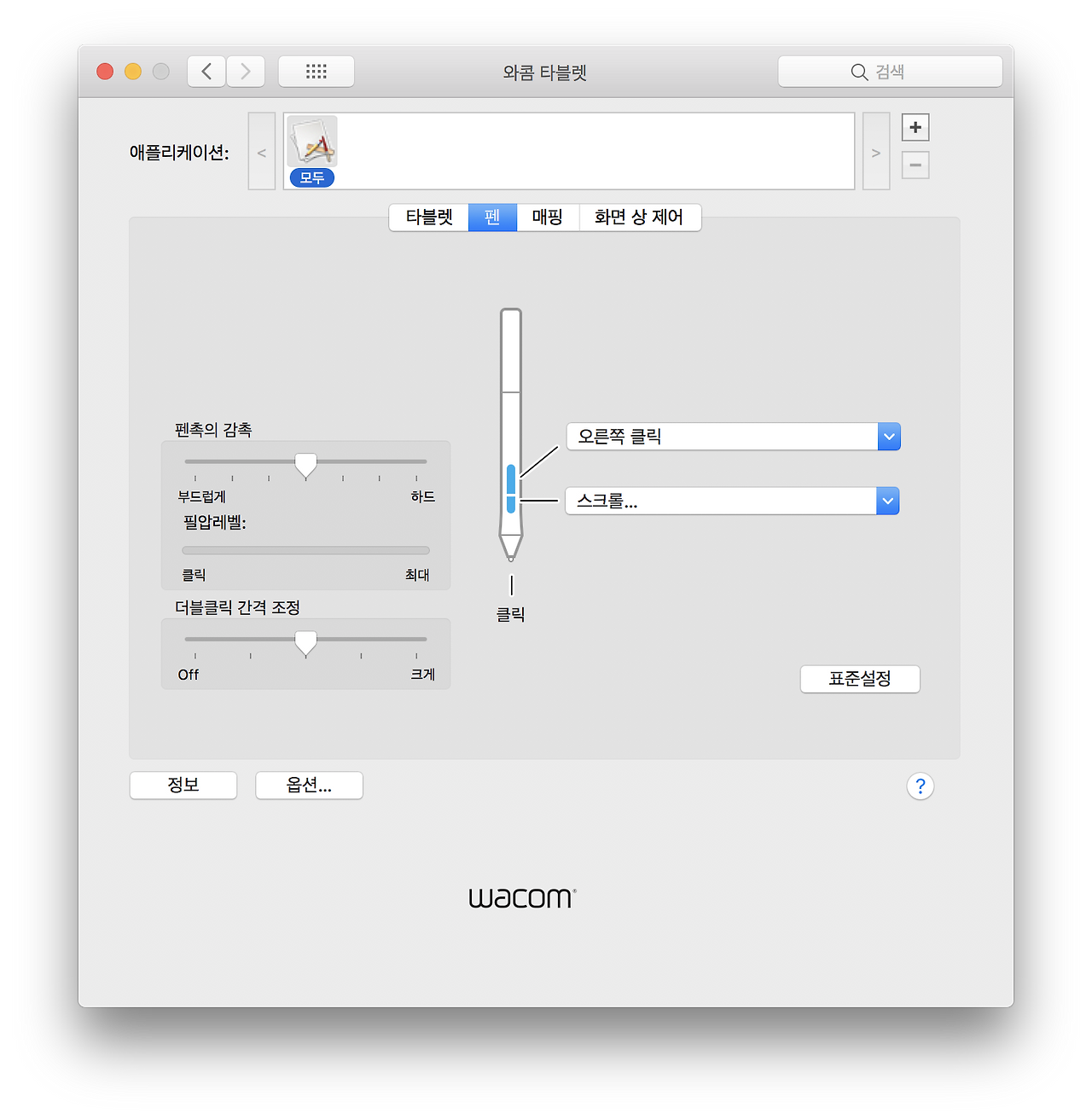Open the 옵션... dialog

click(309, 786)
